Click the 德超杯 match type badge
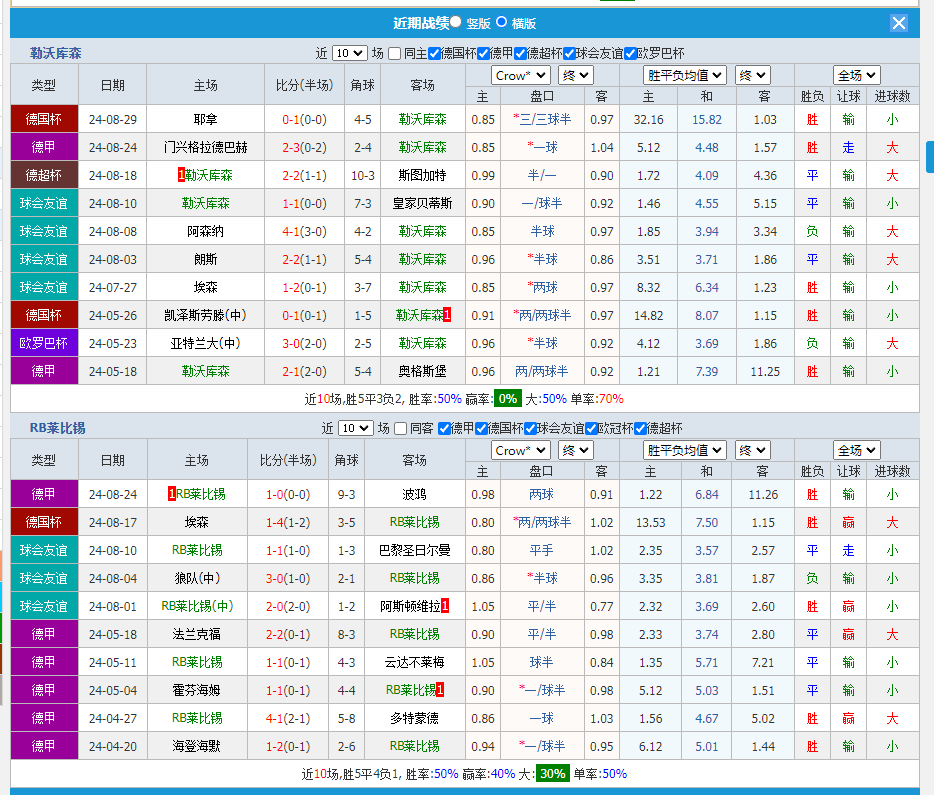 pyautogui.click(x=44, y=175)
